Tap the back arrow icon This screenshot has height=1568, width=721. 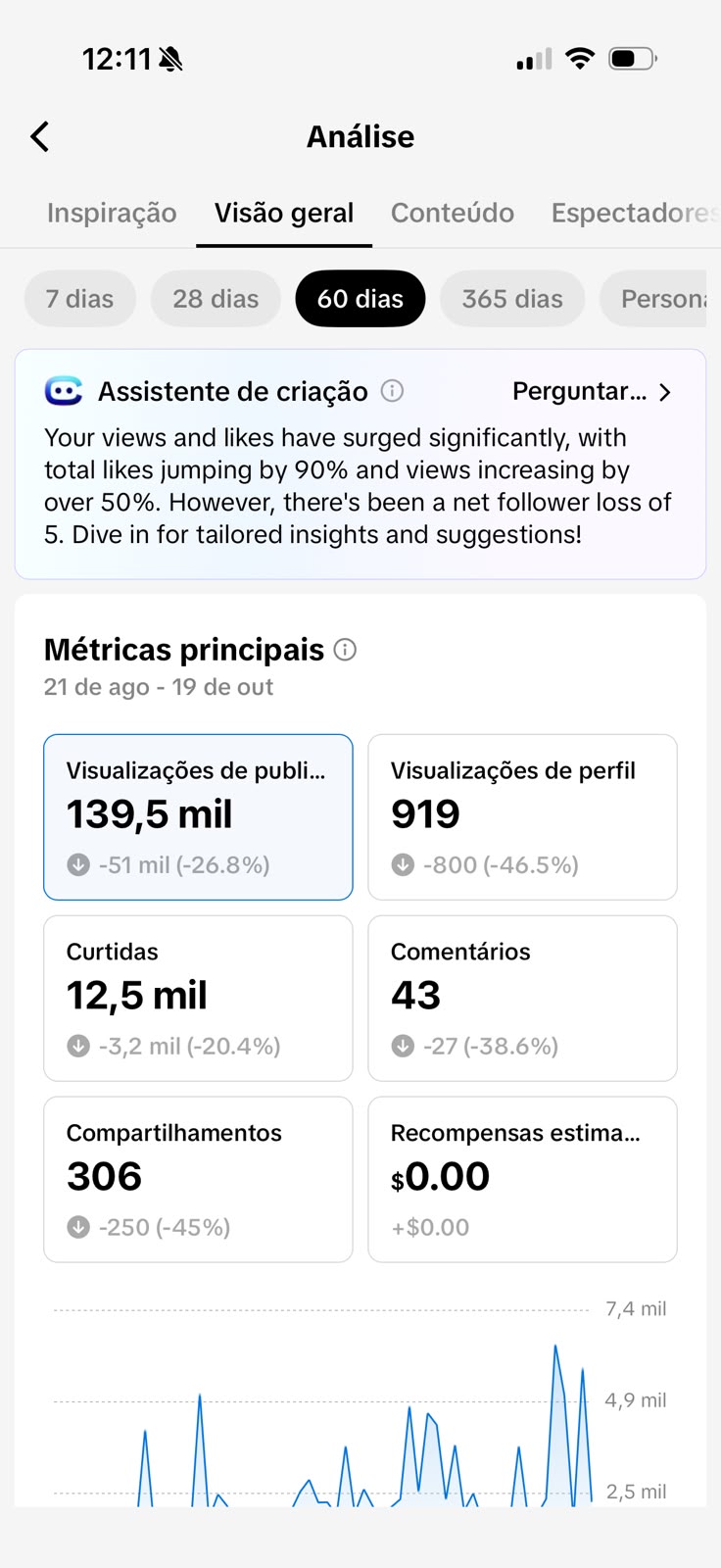click(39, 136)
